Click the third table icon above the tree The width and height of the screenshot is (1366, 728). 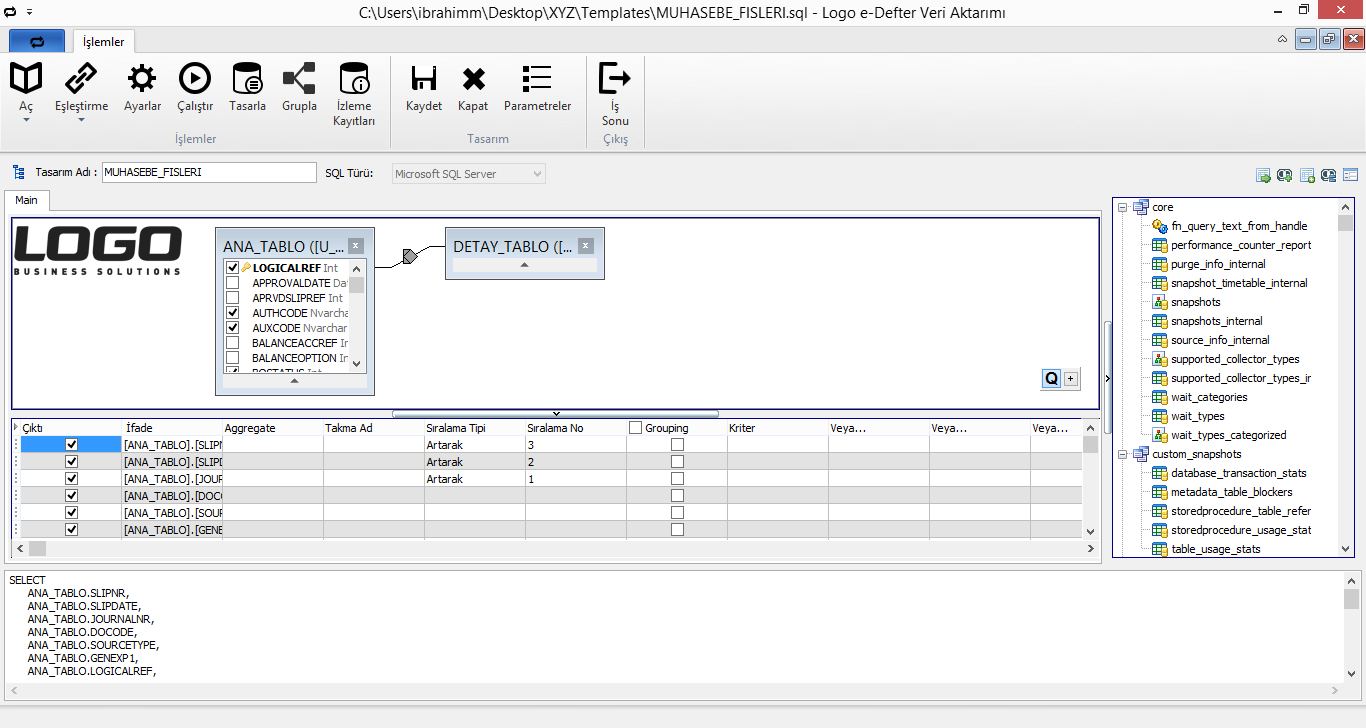click(1307, 175)
